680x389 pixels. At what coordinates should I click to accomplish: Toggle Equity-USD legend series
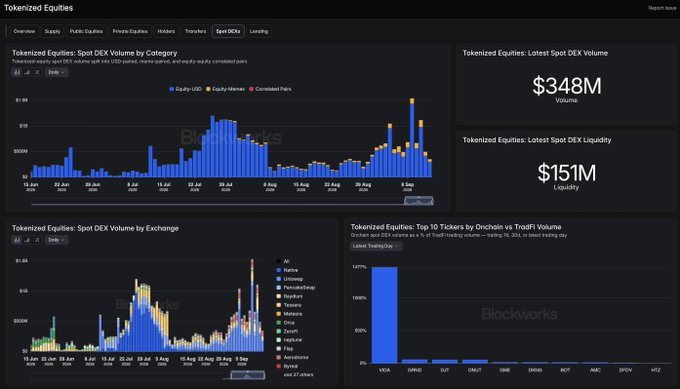tap(186, 89)
